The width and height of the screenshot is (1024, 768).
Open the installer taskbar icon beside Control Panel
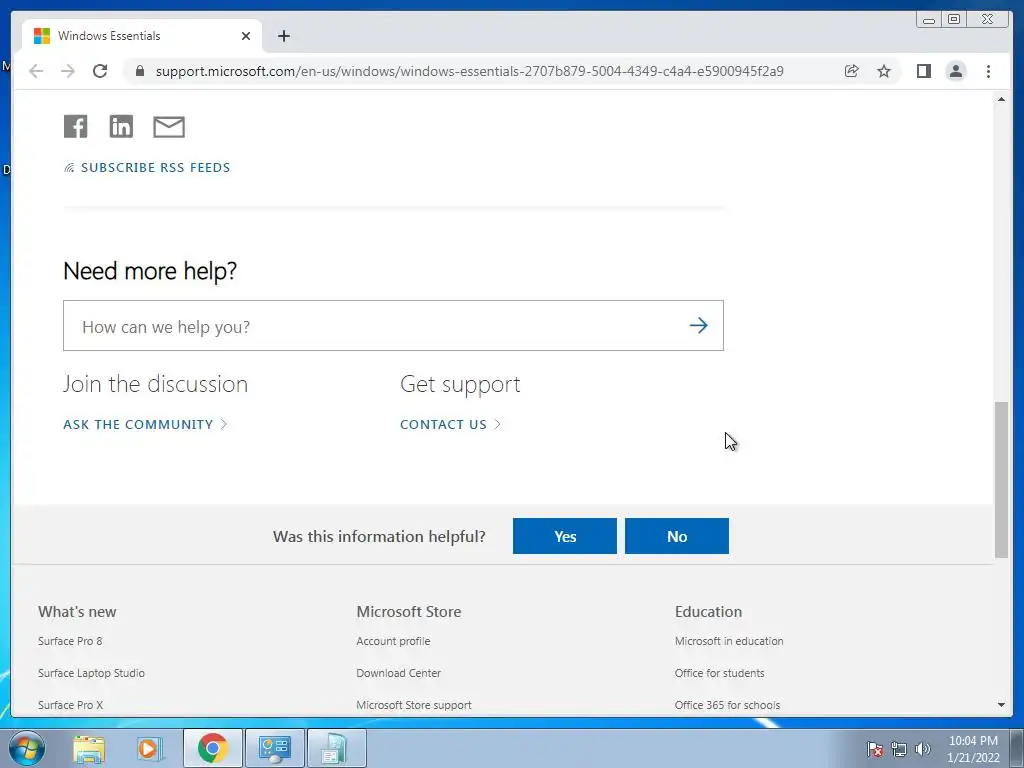336,748
